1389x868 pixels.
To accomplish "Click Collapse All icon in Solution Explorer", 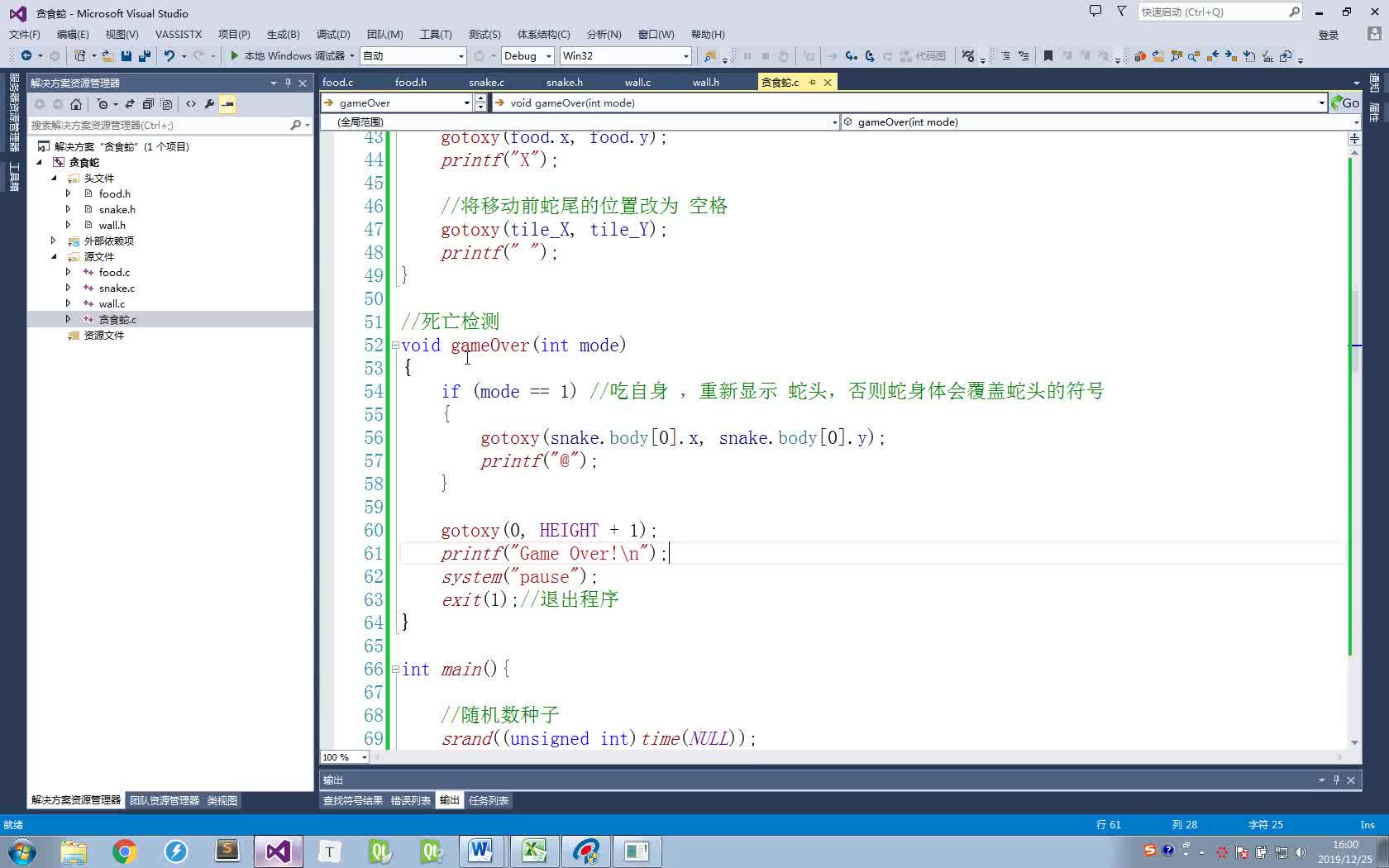I will 148,104.
